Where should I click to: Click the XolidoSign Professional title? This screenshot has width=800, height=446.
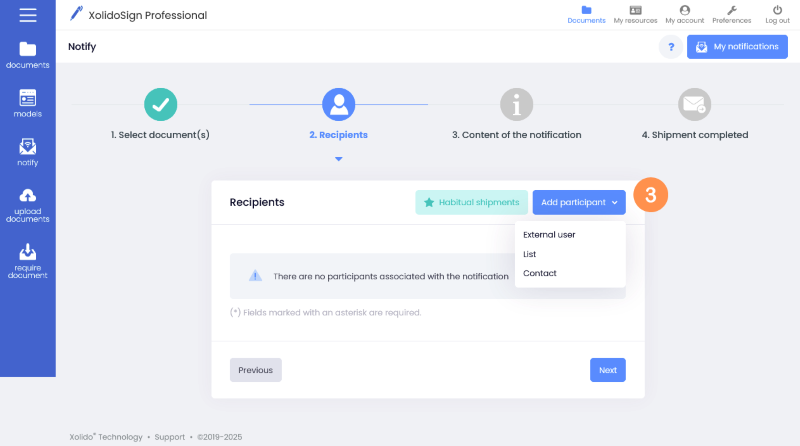click(x=148, y=15)
